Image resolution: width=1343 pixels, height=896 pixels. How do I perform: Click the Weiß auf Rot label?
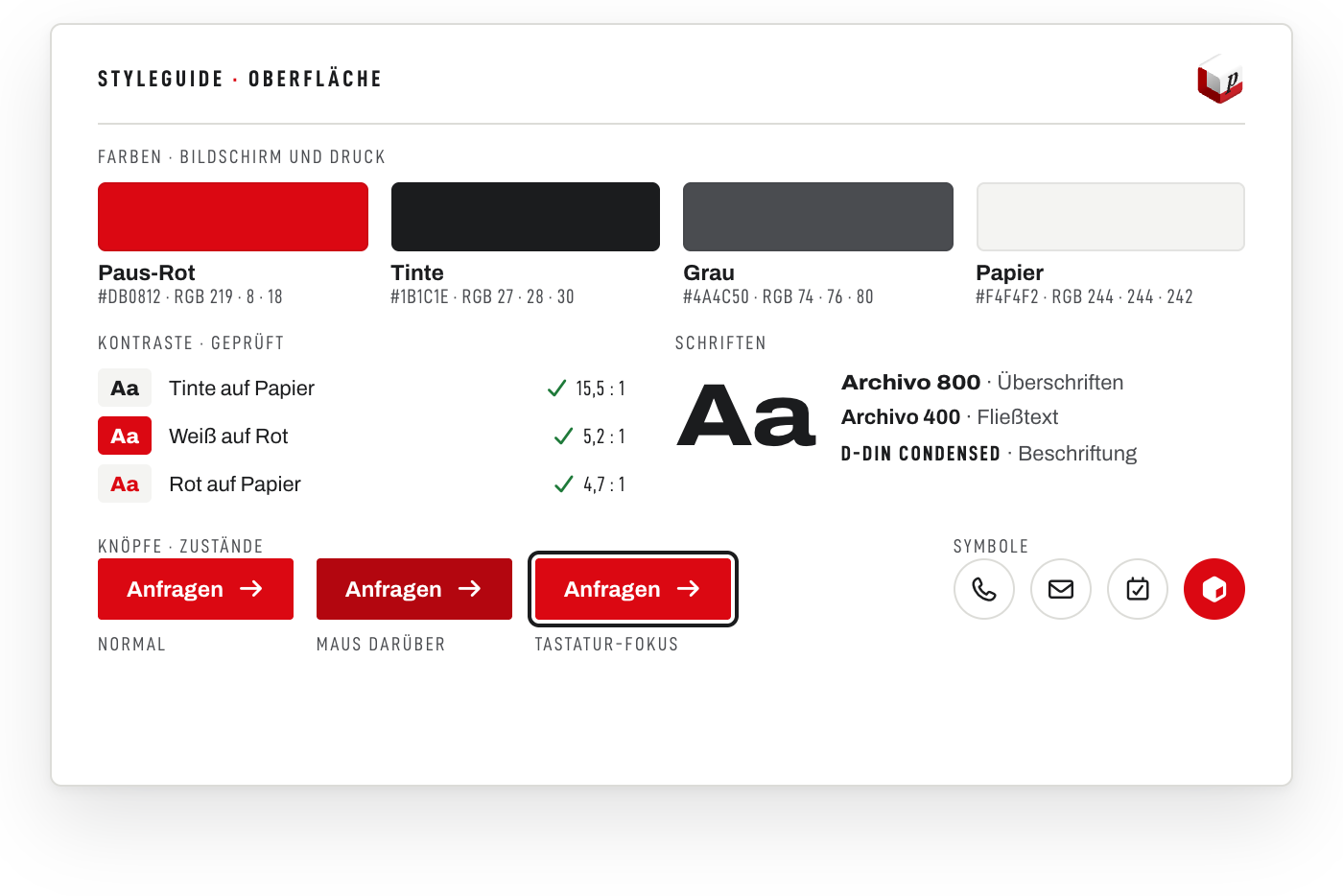click(228, 436)
